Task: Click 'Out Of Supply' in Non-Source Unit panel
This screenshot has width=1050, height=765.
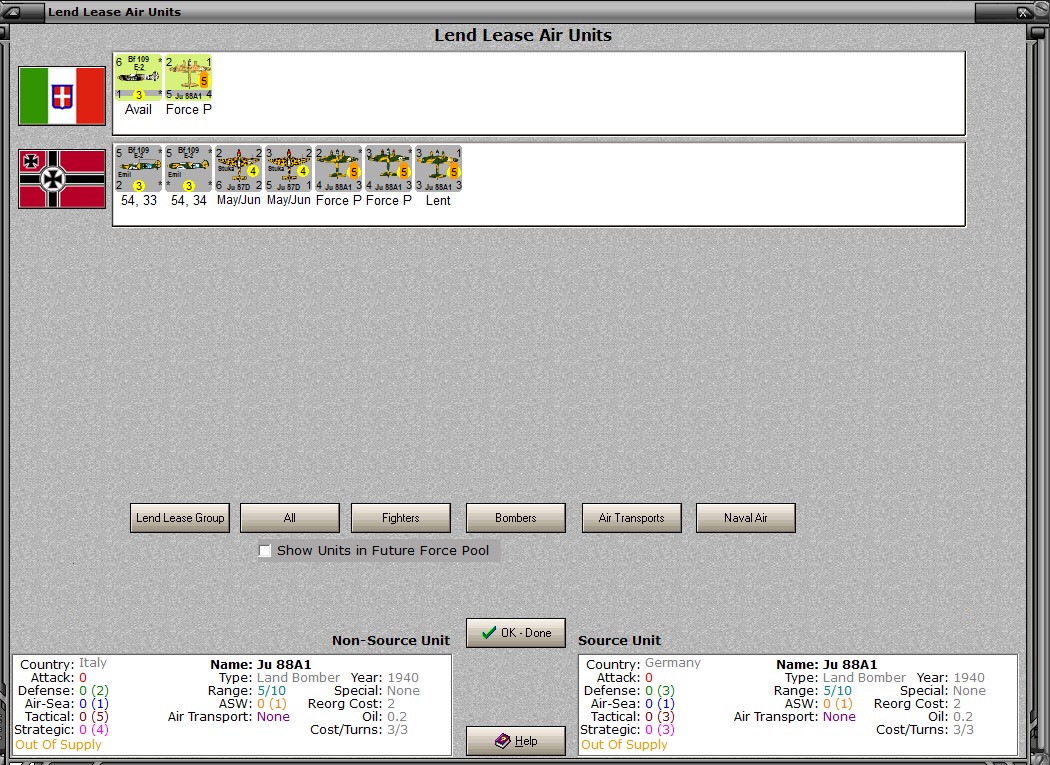Action: (58, 744)
